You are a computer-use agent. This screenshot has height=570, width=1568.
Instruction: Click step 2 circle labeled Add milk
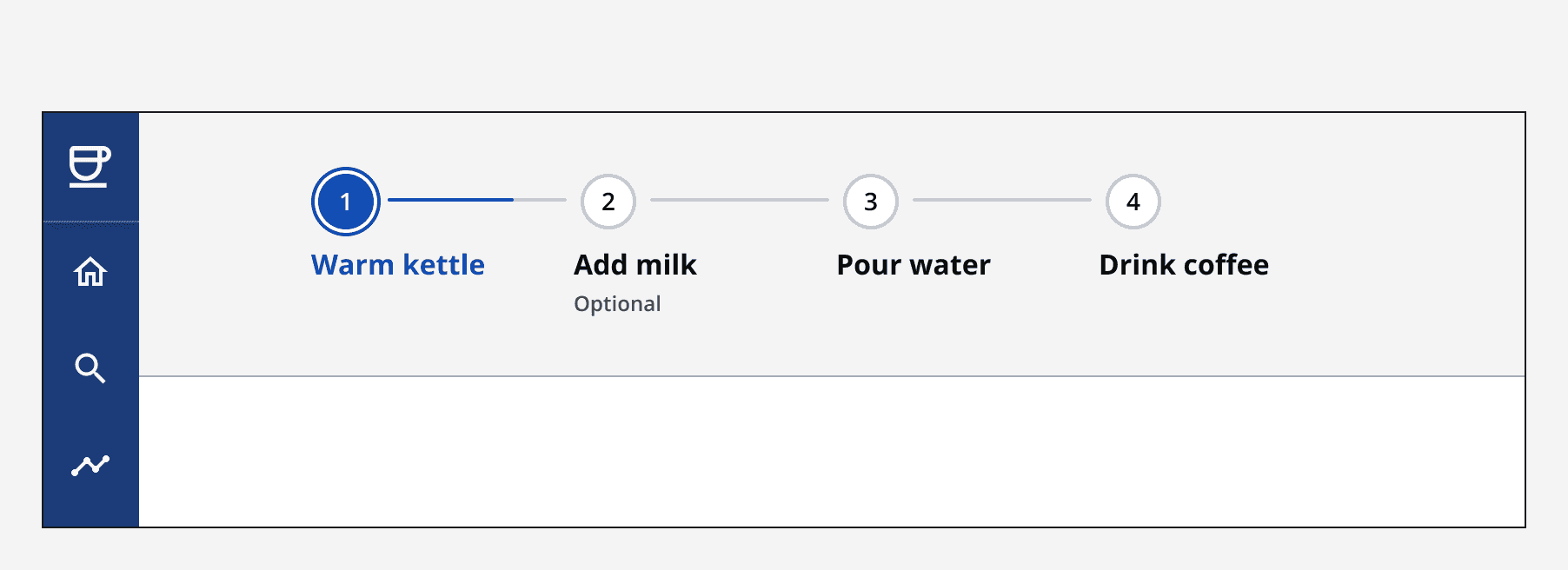[608, 201]
